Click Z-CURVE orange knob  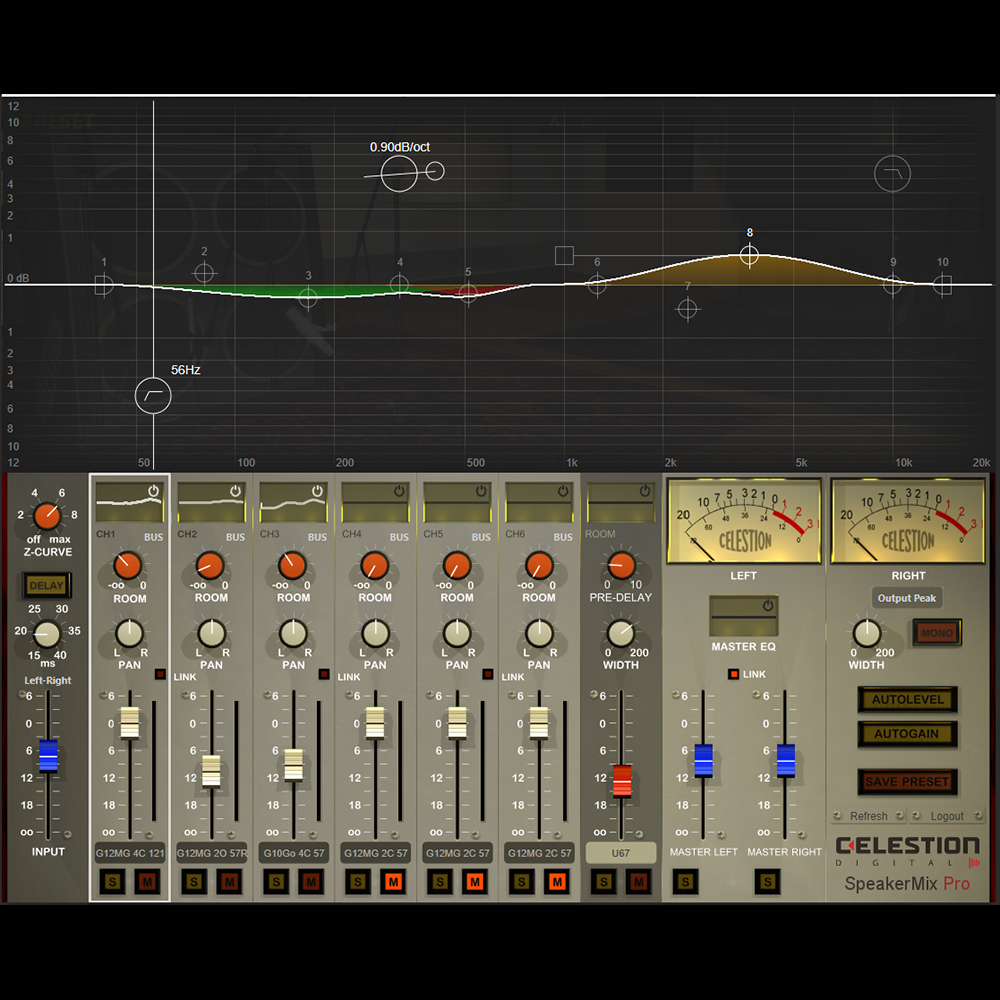coord(46,516)
